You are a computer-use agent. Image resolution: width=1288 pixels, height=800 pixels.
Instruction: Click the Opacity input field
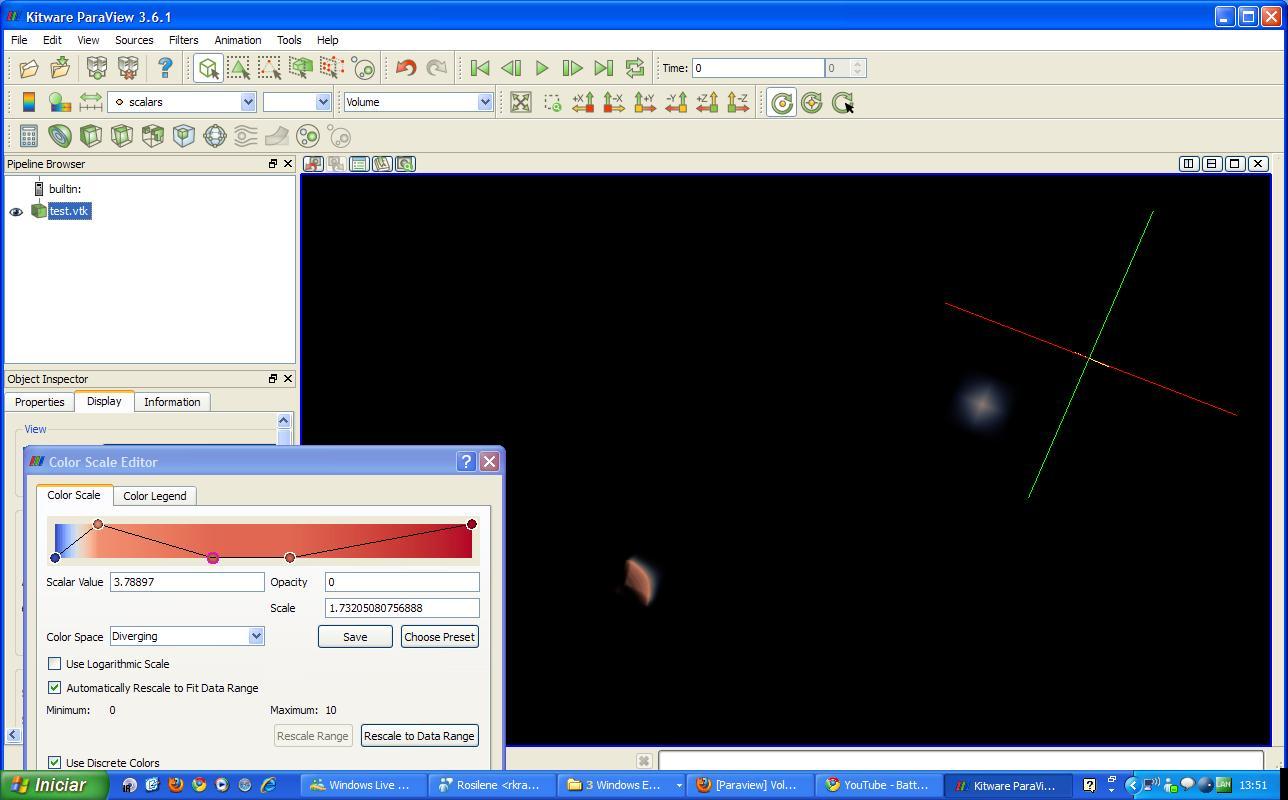pyautogui.click(x=402, y=582)
